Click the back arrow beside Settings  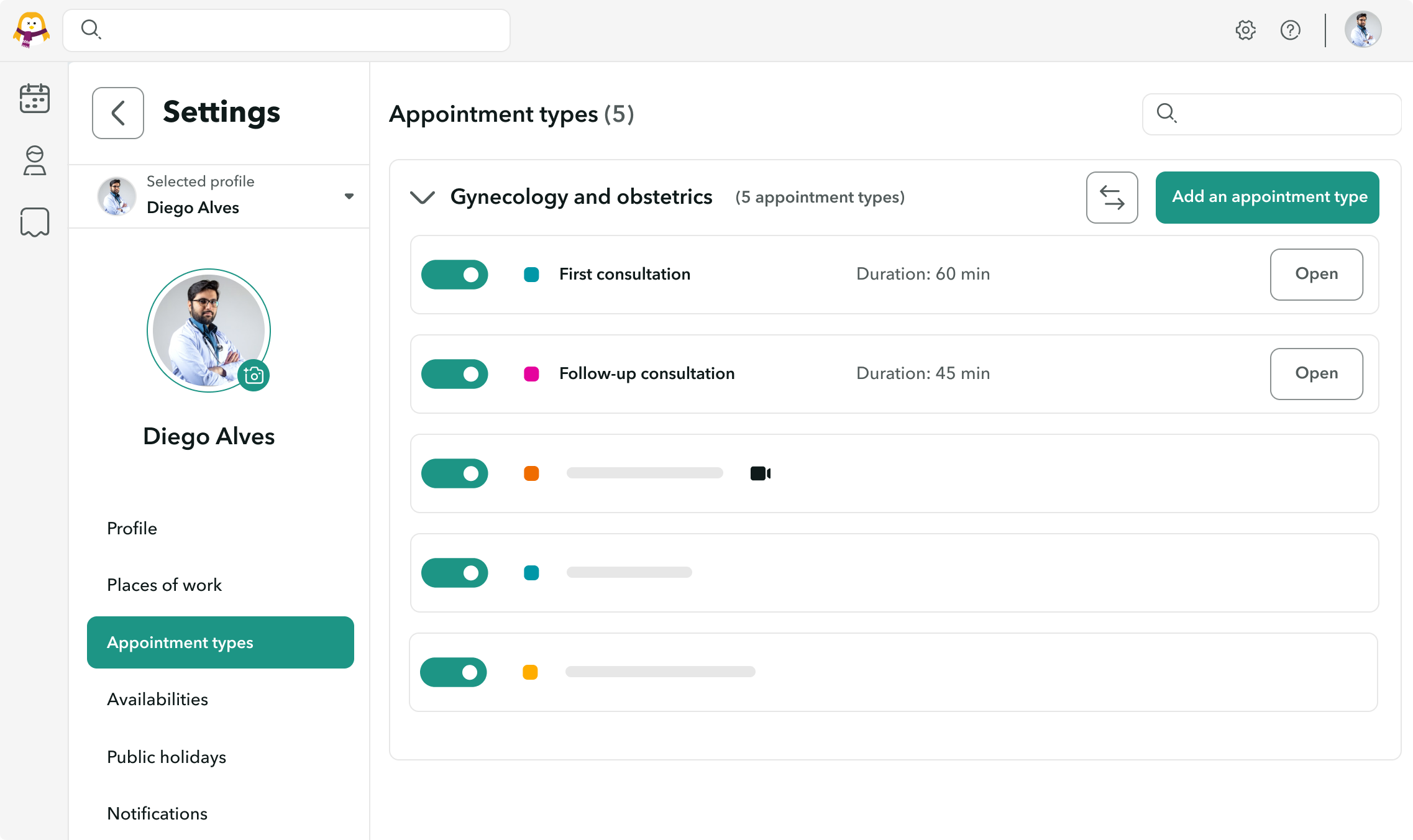point(118,113)
